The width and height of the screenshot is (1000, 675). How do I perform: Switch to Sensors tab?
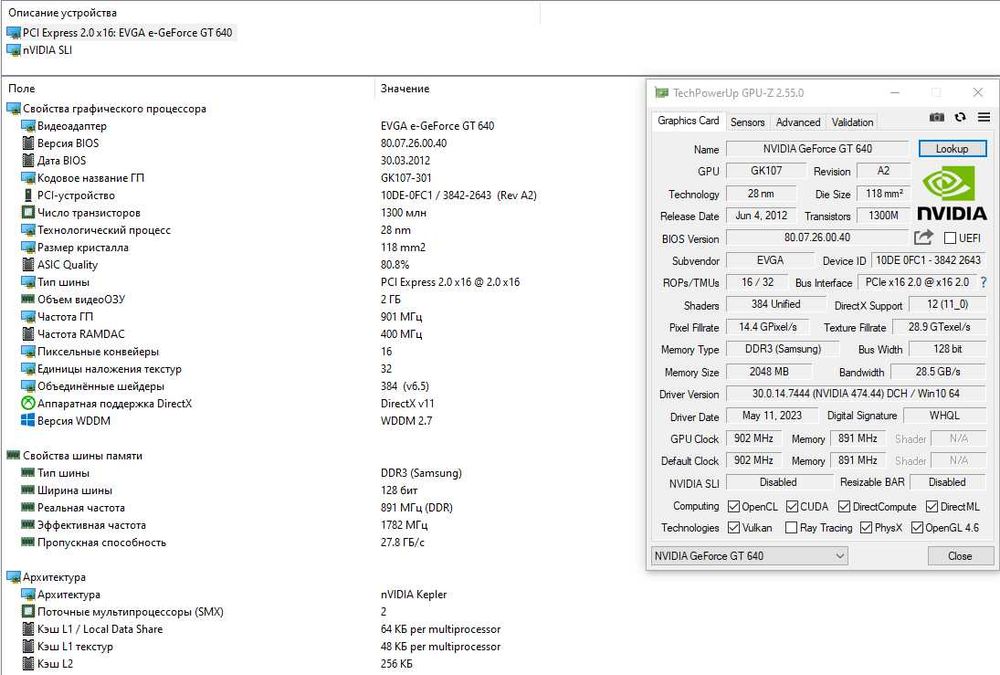tap(747, 122)
